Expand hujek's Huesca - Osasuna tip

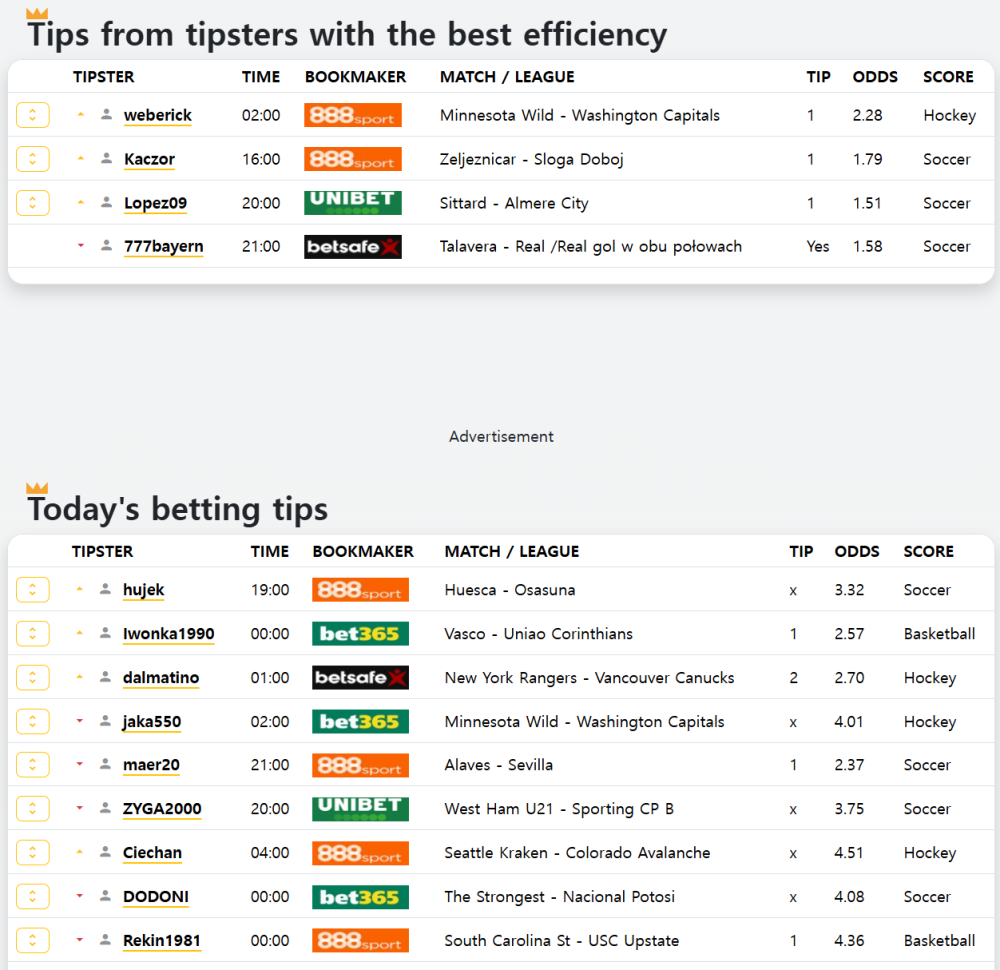coord(33,590)
